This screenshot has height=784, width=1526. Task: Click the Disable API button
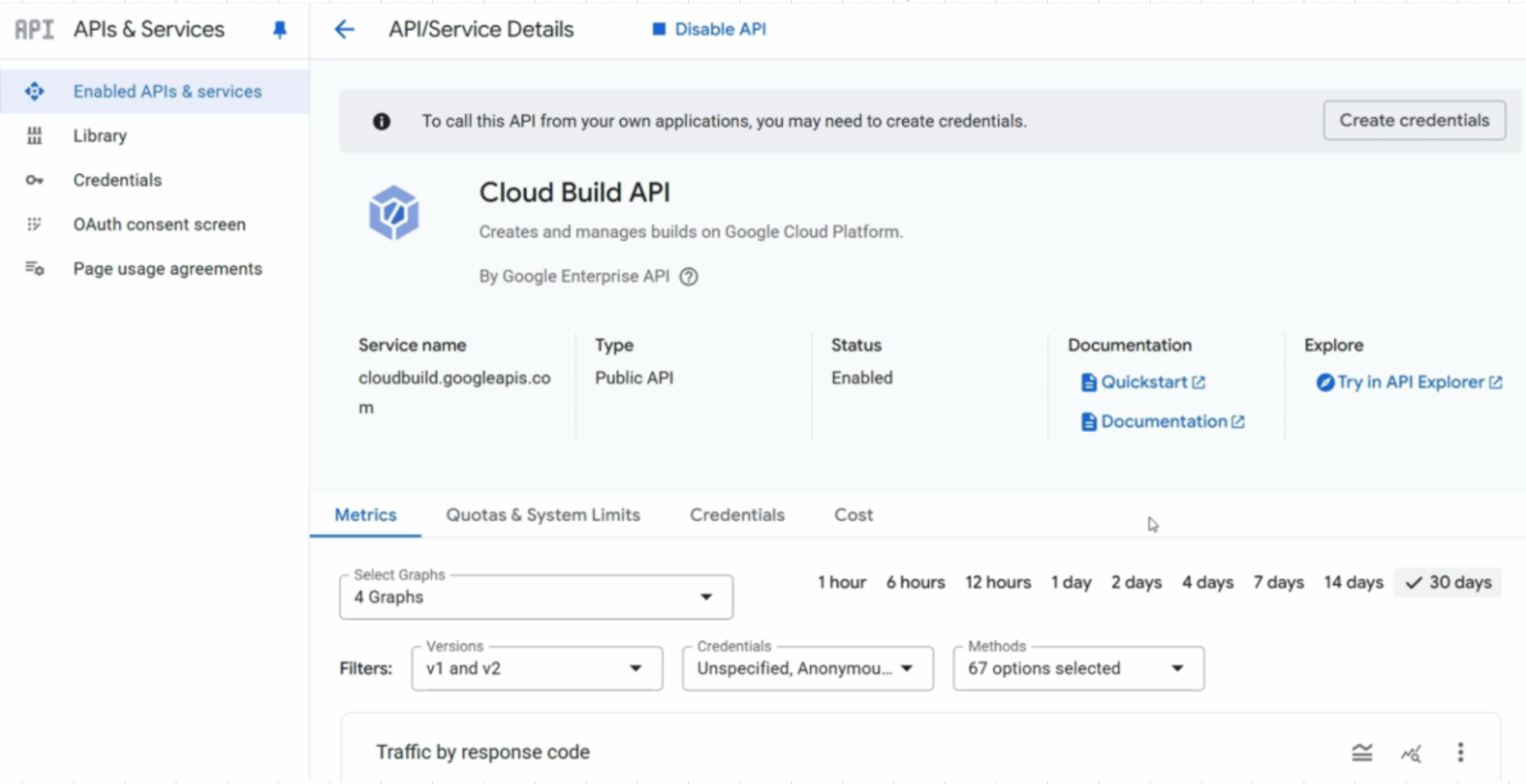709,29
